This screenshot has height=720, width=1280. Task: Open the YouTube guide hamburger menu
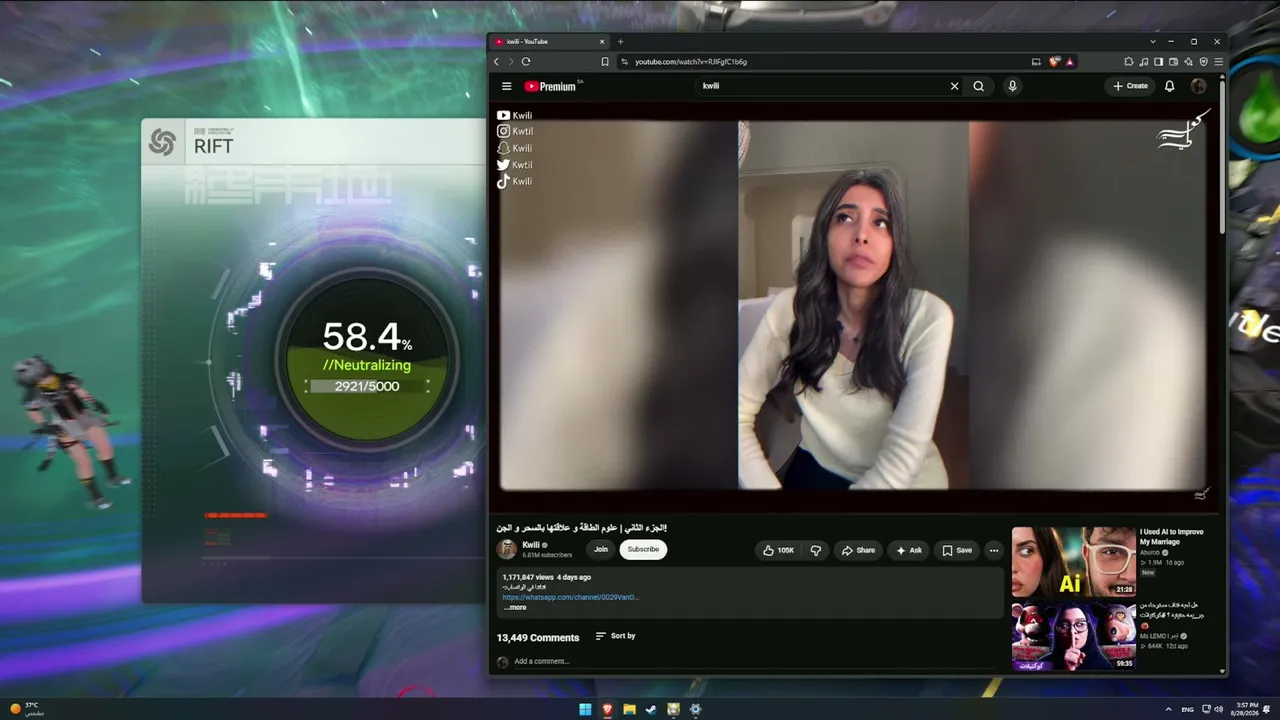click(507, 86)
